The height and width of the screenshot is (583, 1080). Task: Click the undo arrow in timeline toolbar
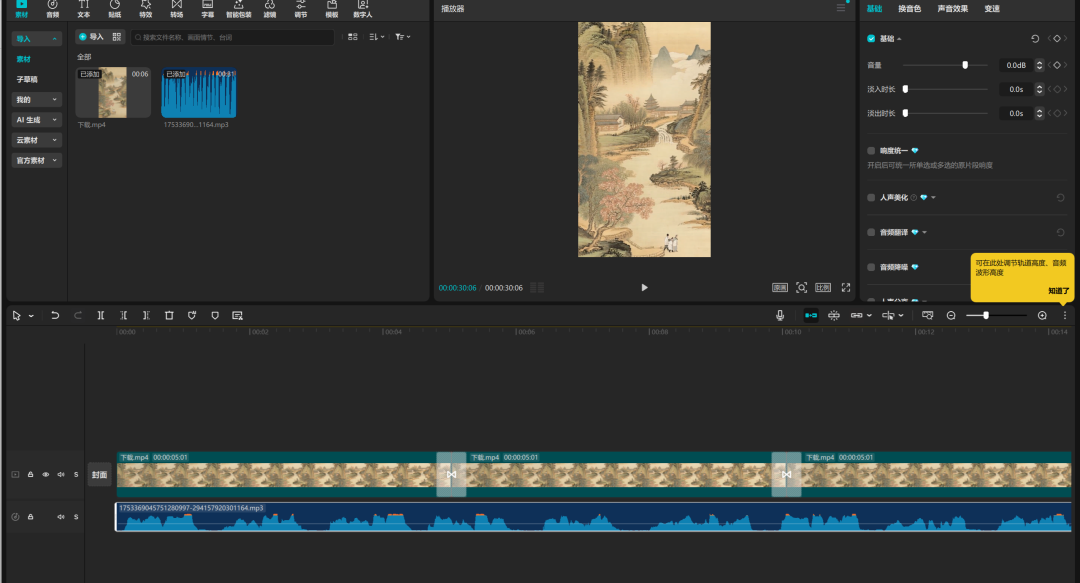click(x=55, y=316)
